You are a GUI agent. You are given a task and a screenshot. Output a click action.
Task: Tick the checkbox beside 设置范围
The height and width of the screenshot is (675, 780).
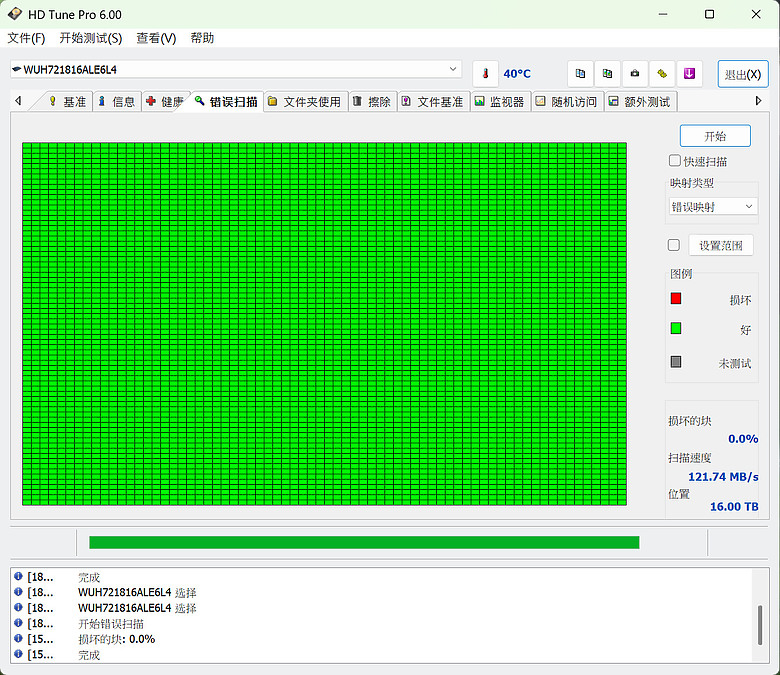[674, 245]
